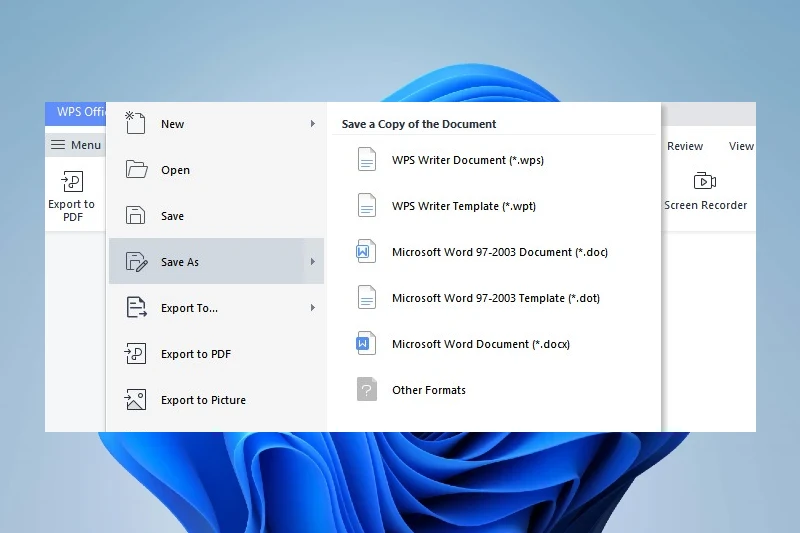The image size is (800, 533).
Task: Click the New document icon
Action: (135, 123)
